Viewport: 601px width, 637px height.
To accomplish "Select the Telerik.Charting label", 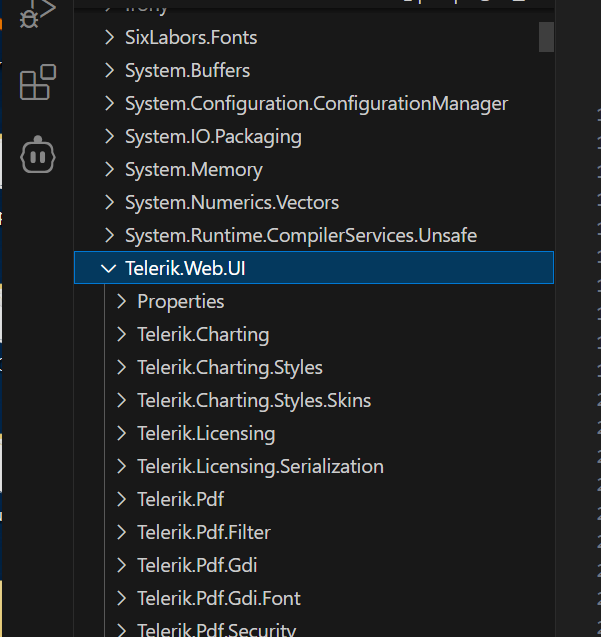I will 203,335.
